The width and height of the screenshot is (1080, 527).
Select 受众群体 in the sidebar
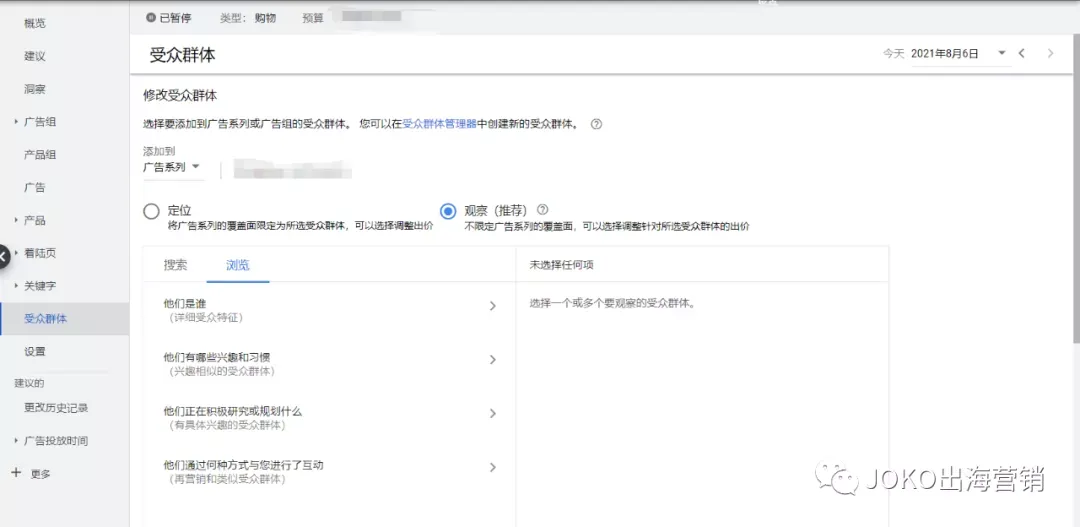pyautogui.click(x=65, y=319)
